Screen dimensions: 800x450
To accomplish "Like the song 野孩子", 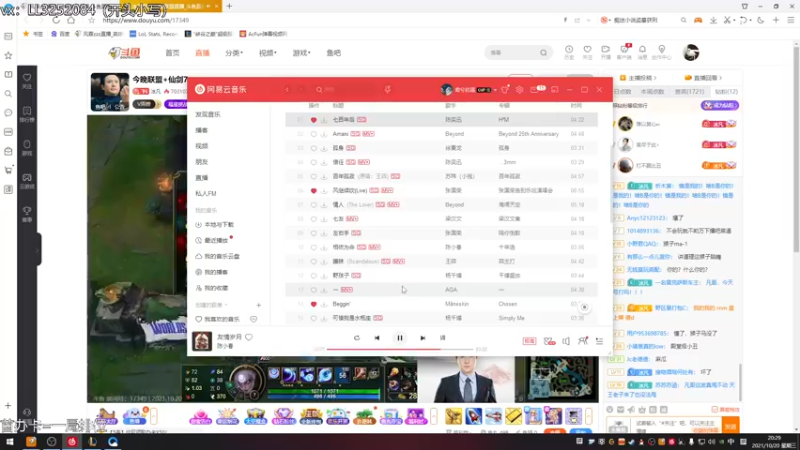I will click(313, 276).
